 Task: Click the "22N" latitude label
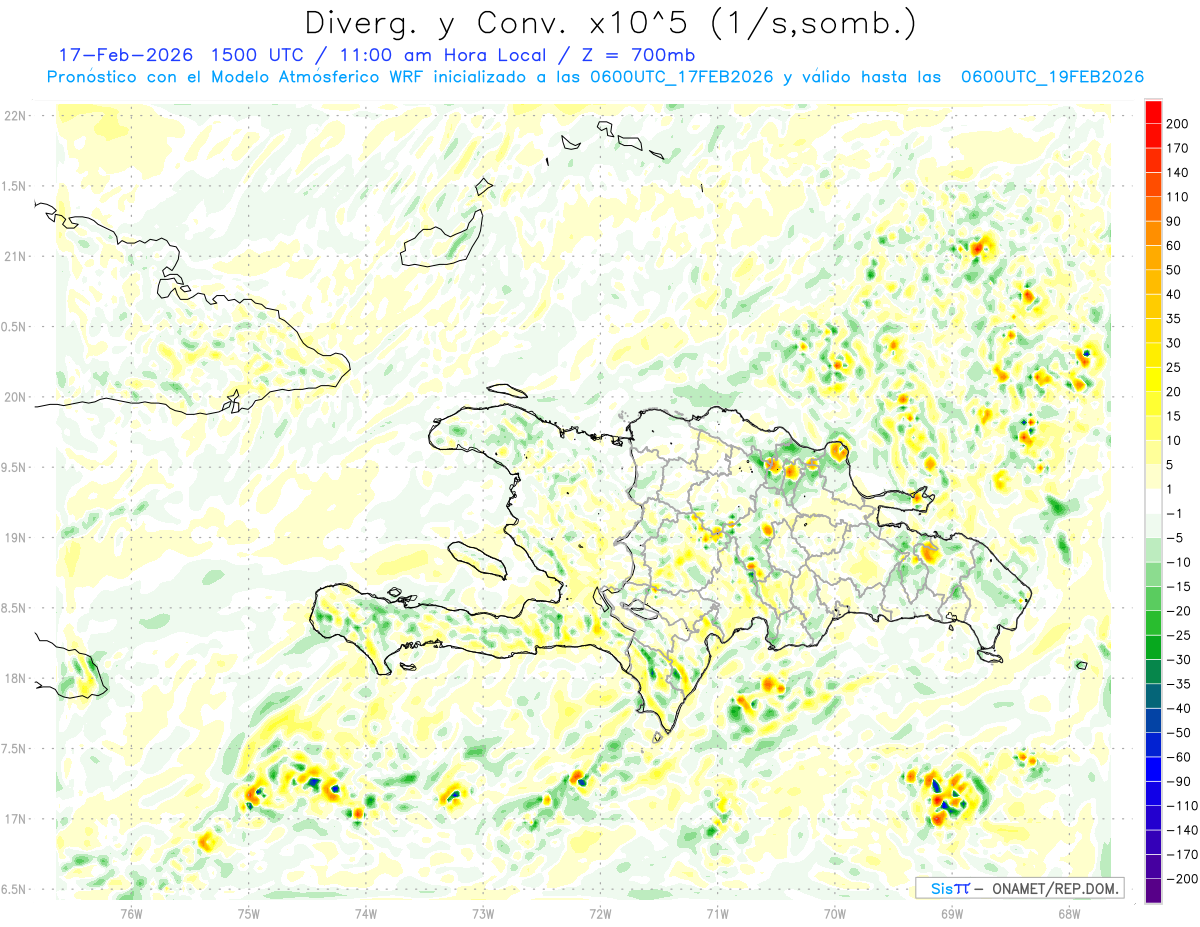pos(16,116)
